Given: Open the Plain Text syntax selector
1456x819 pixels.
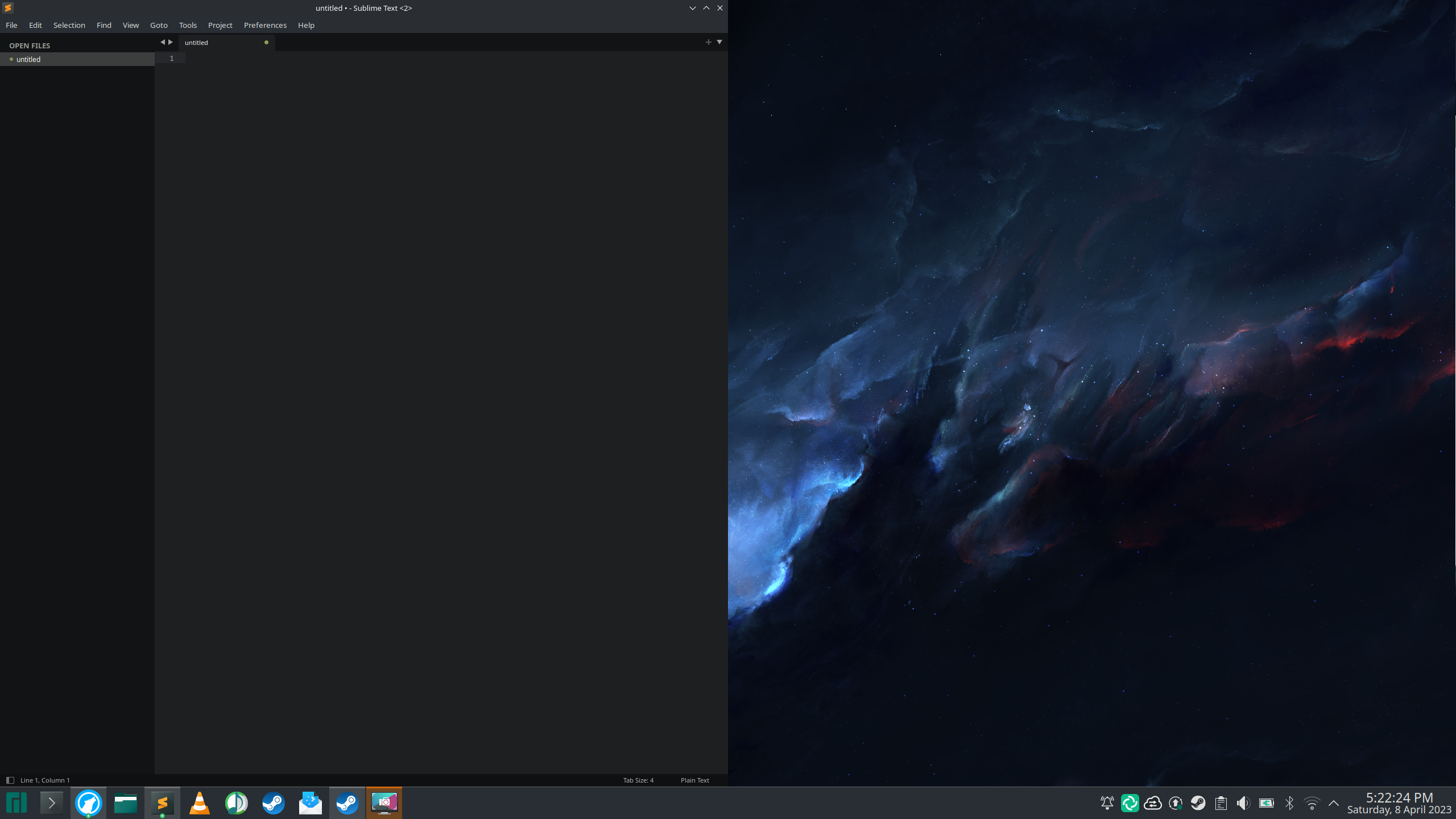Looking at the screenshot, I should coord(694,780).
